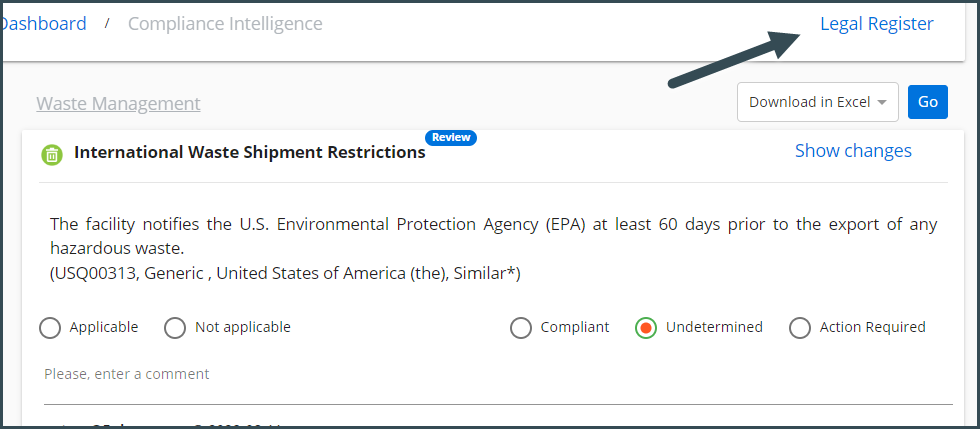
Task: Mark requirement as Compliant
Action: 521,328
